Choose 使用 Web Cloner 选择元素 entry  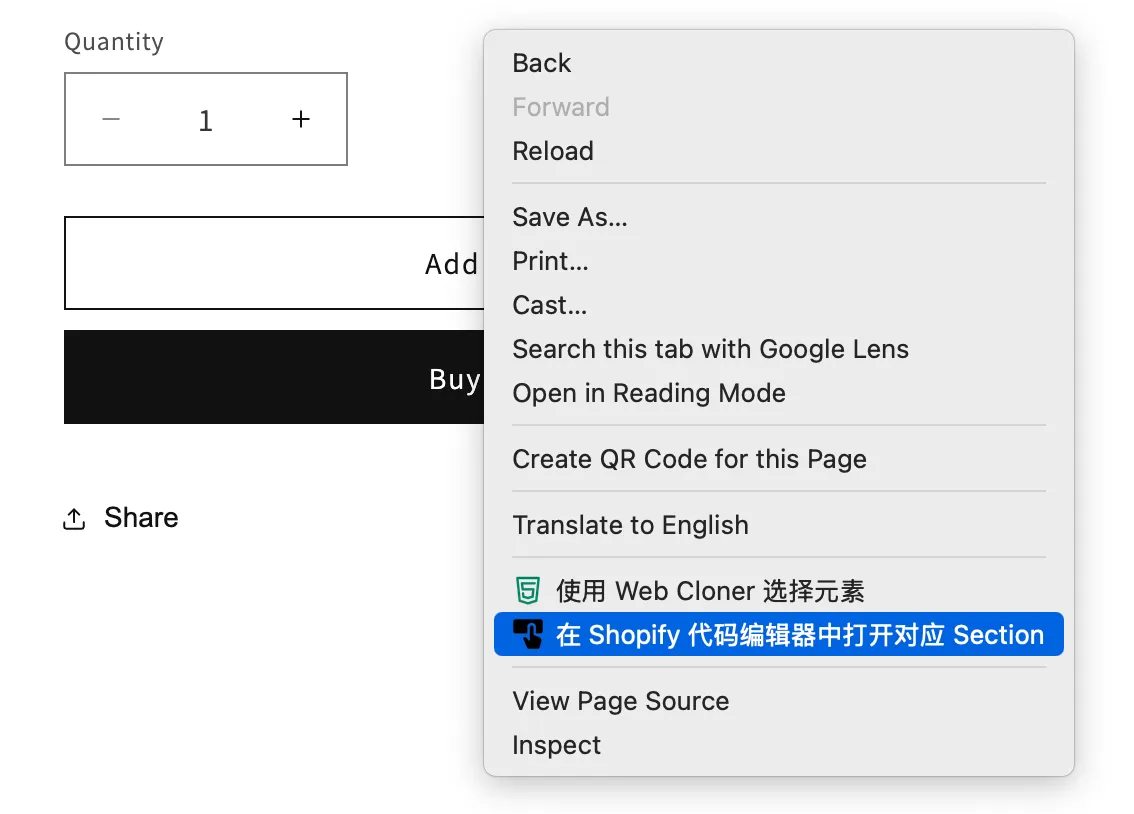coord(779,591)
